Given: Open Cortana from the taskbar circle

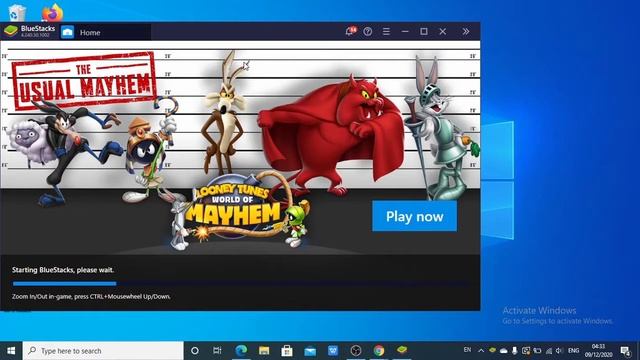Looking at the screenshot, I should (195, 351).
